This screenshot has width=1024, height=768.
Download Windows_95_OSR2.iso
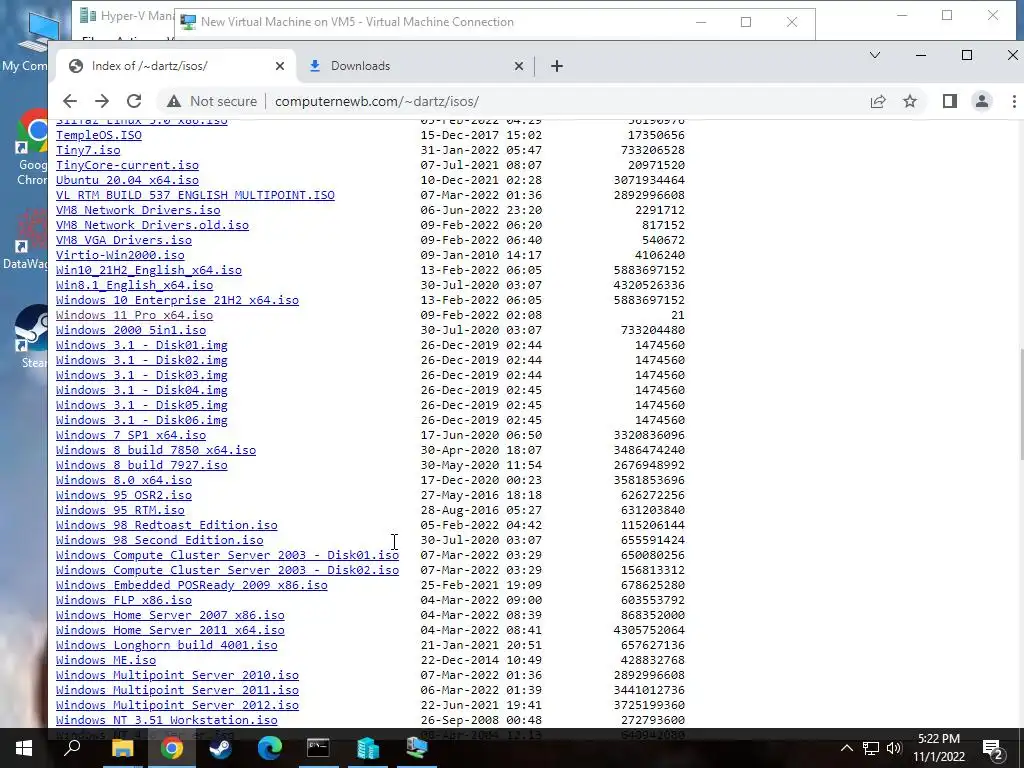point(123,496)
